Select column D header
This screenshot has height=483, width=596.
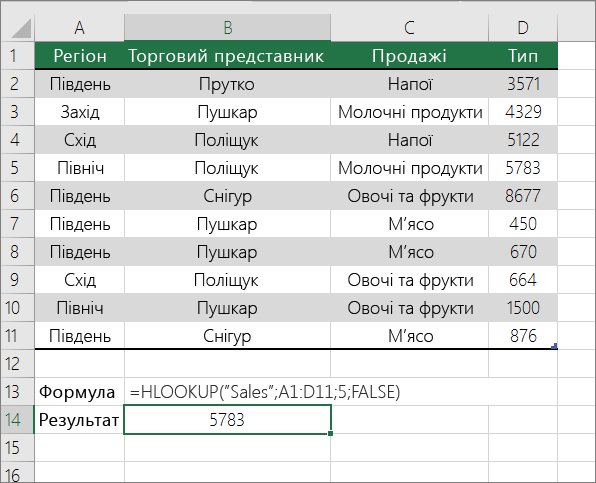[523, 28]
